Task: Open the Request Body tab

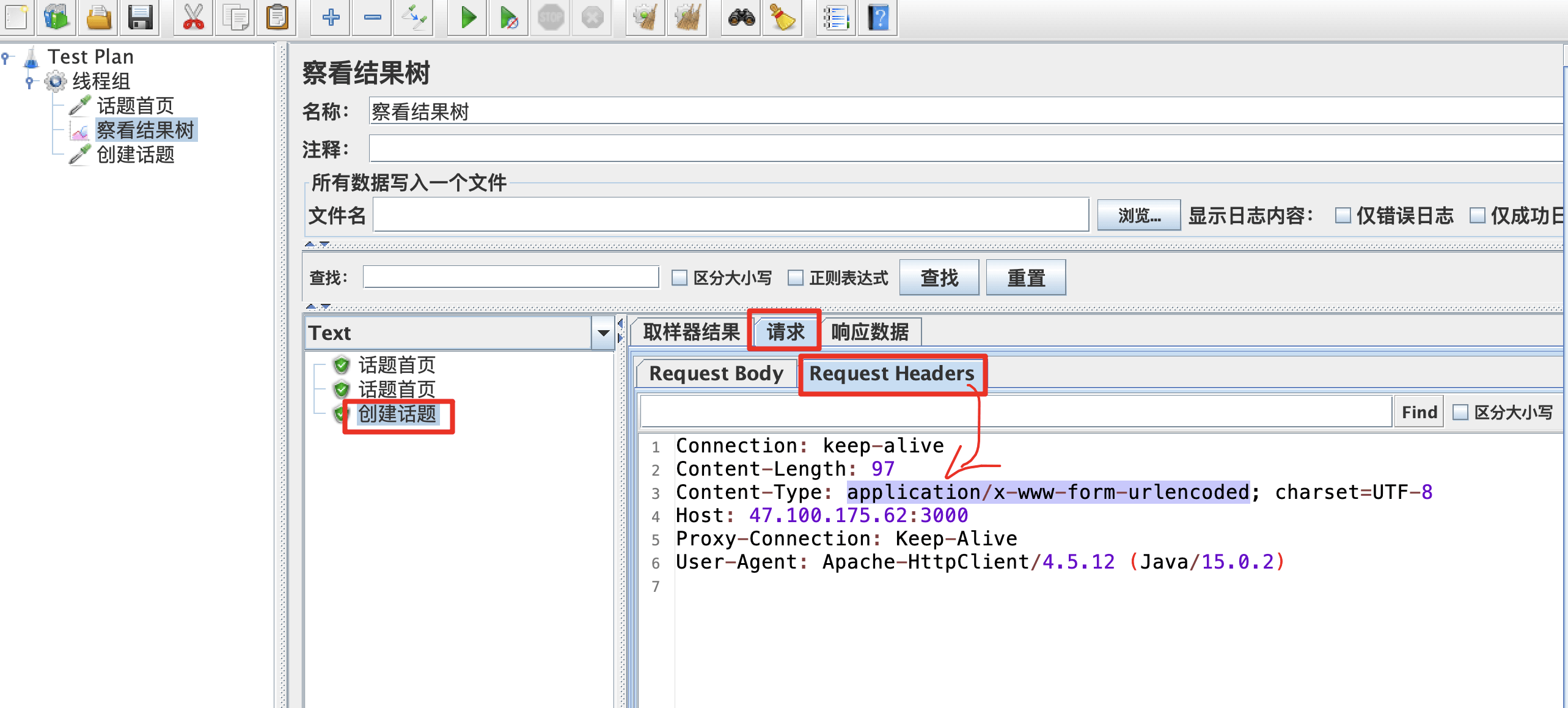Action: [x=716, y=374]
